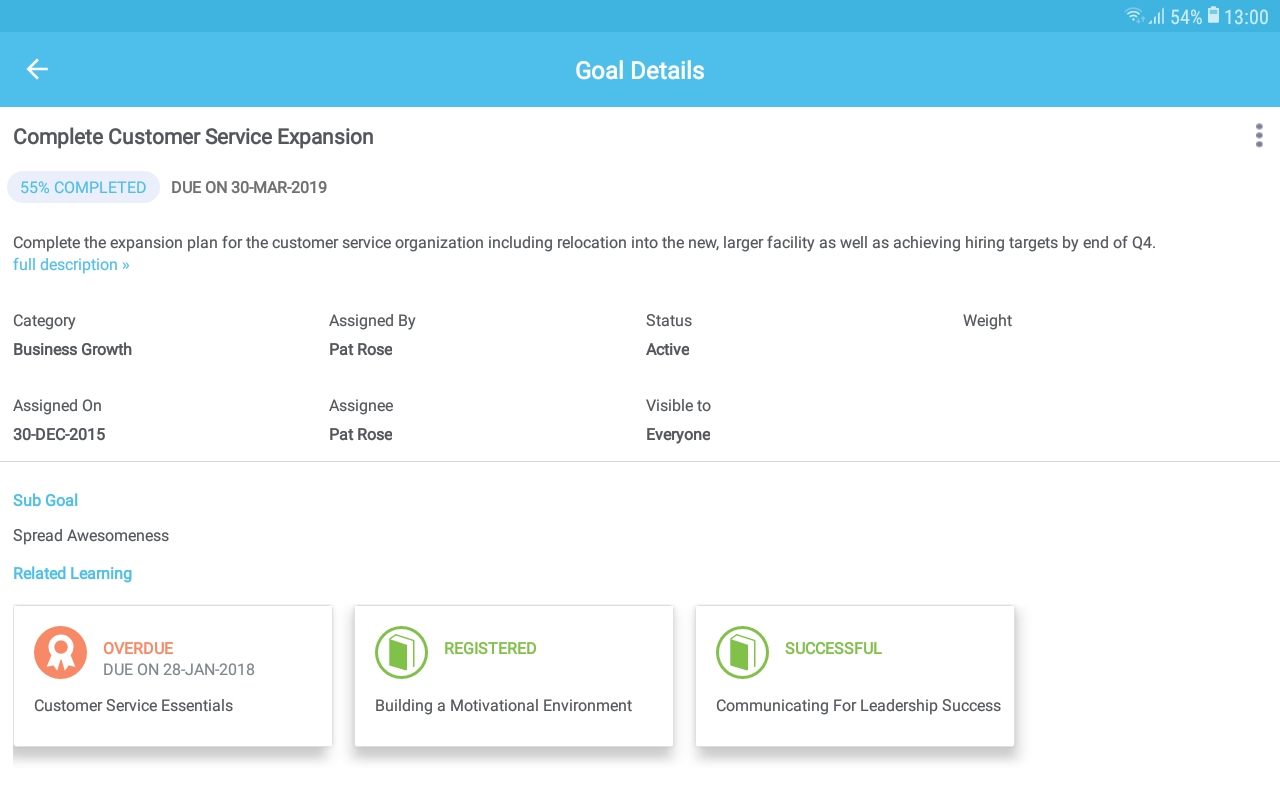Click the overdue award badge icon

(60, 652)
